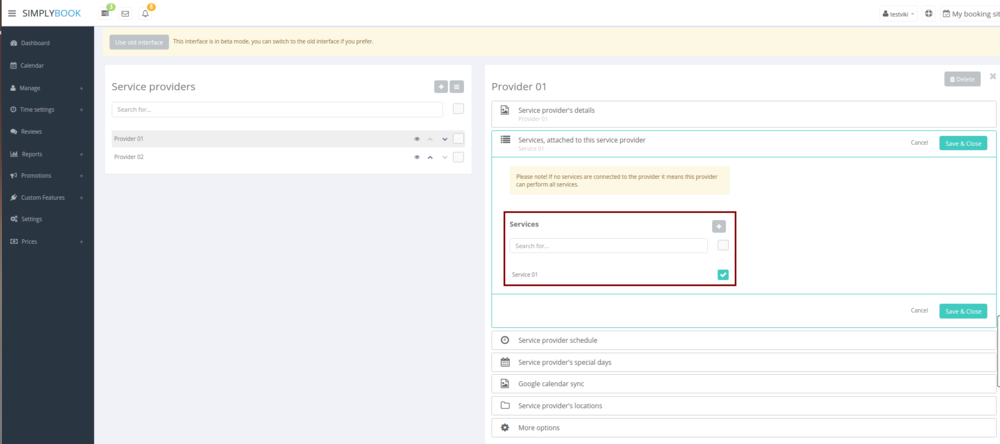The image size is (1000, 444).
Task: Click the hamburger menu next to SimplyBook logo
Action: coord(12,13)
